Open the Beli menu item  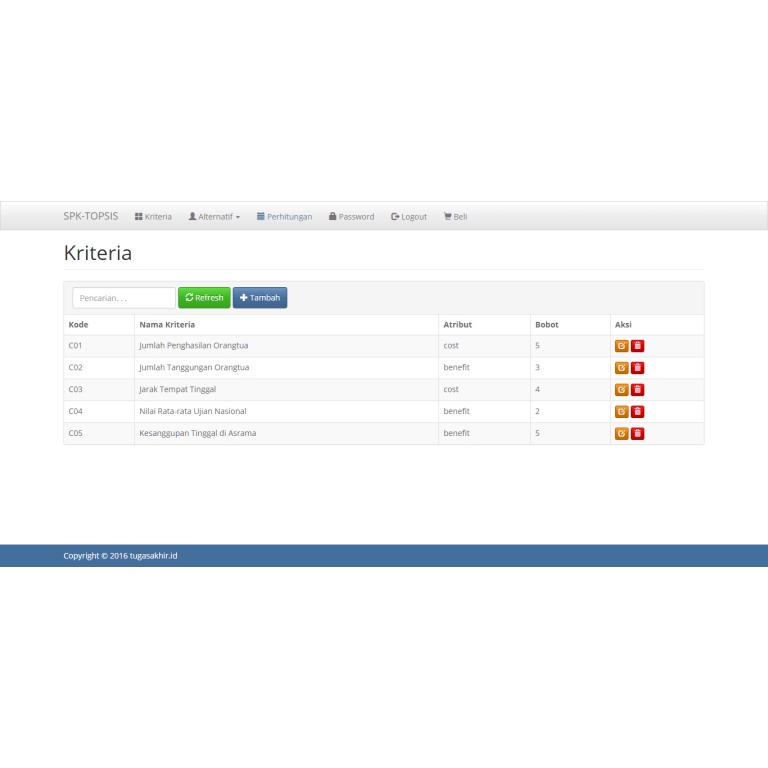click(456, 216)
